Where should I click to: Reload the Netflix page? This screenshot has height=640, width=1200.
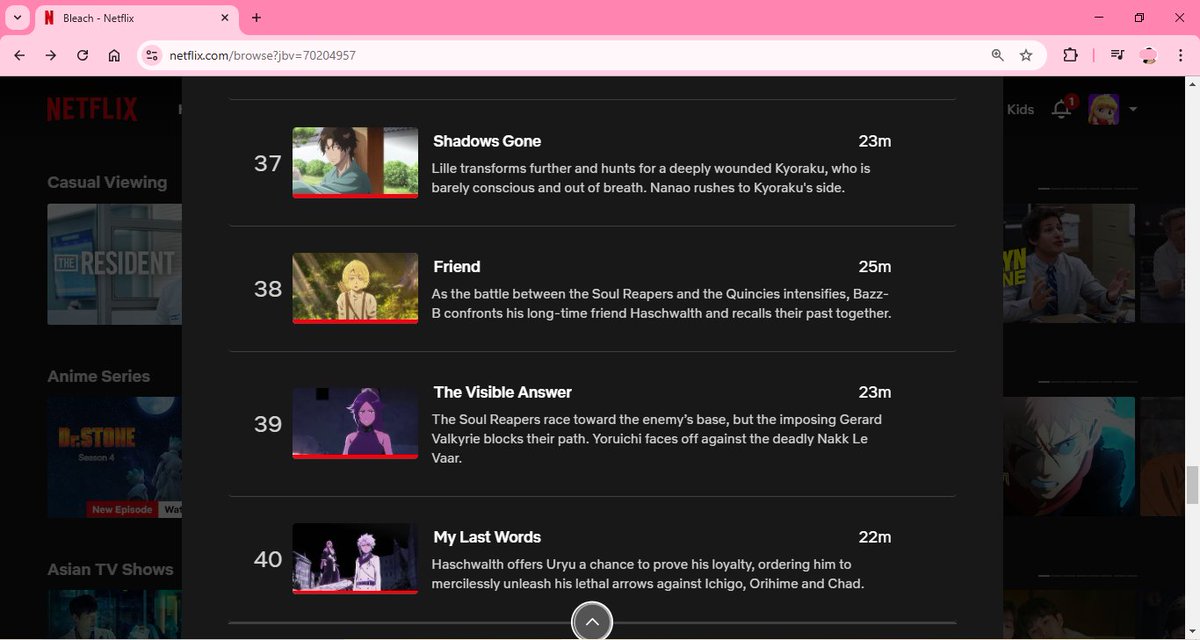click(x=83, y=55)
